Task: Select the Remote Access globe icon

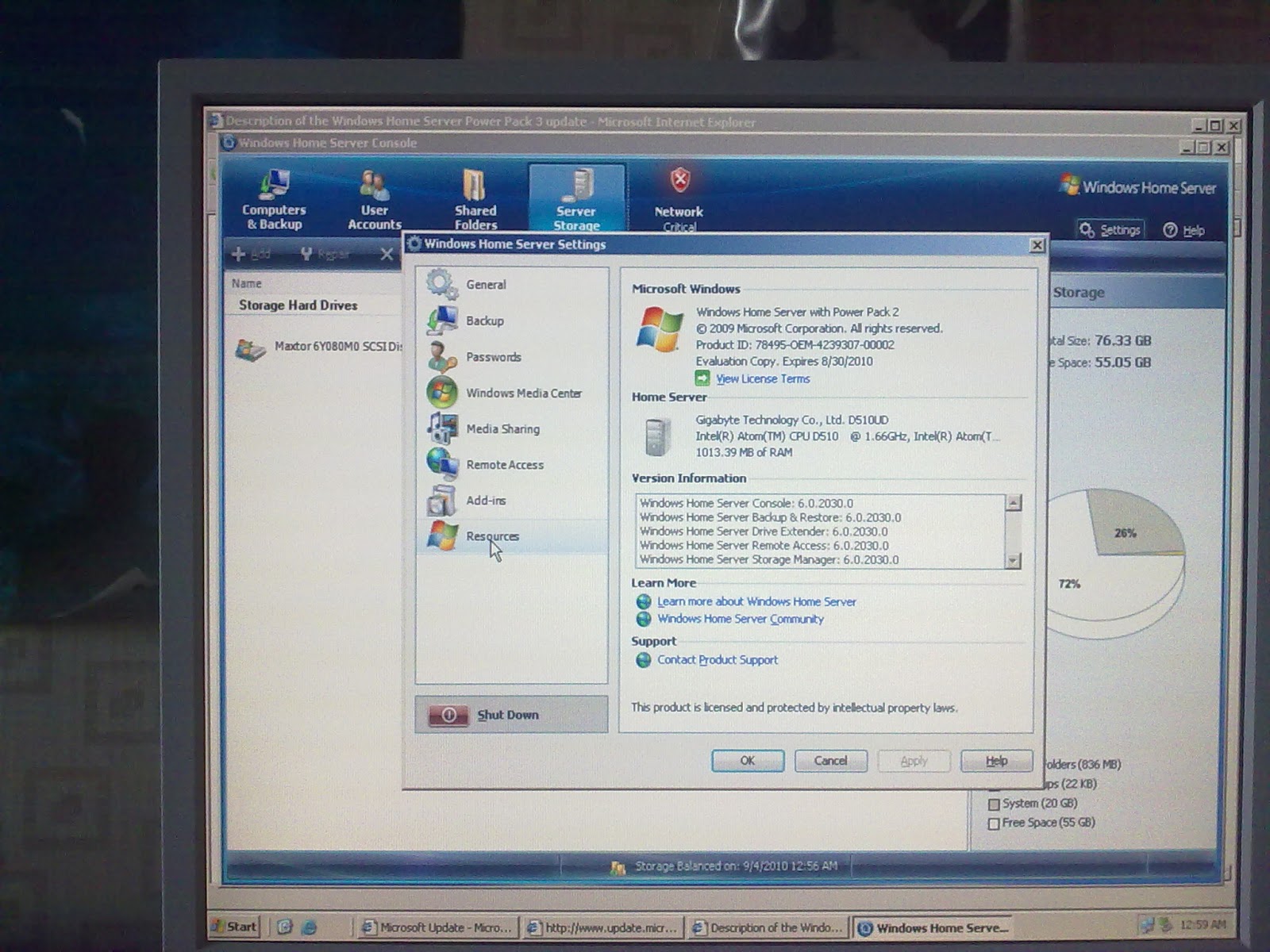Action: tap(442, 464)
